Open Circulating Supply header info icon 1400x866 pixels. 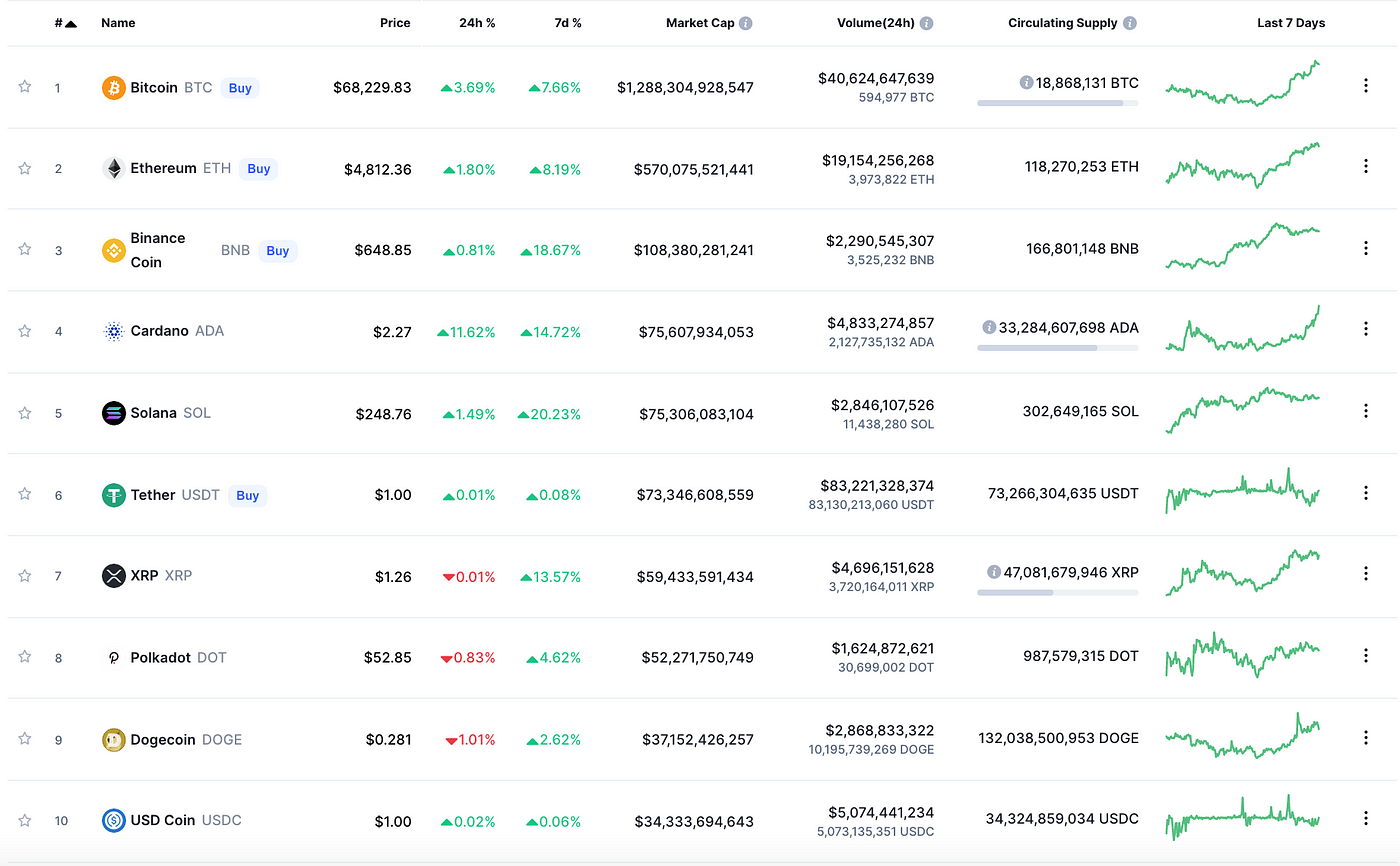click(1130, 23)
